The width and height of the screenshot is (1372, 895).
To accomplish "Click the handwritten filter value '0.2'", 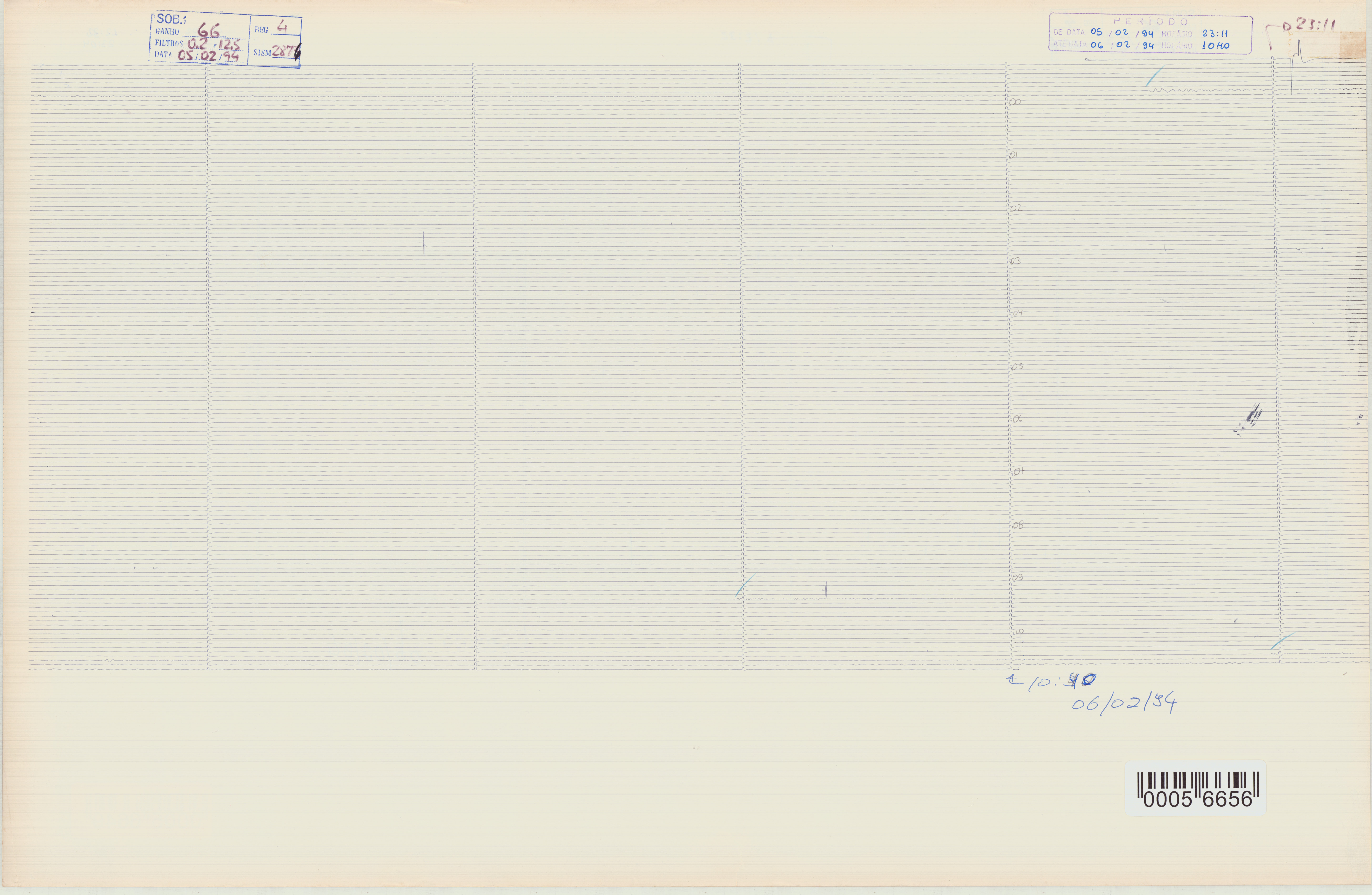I will click(x=198, y=44).
